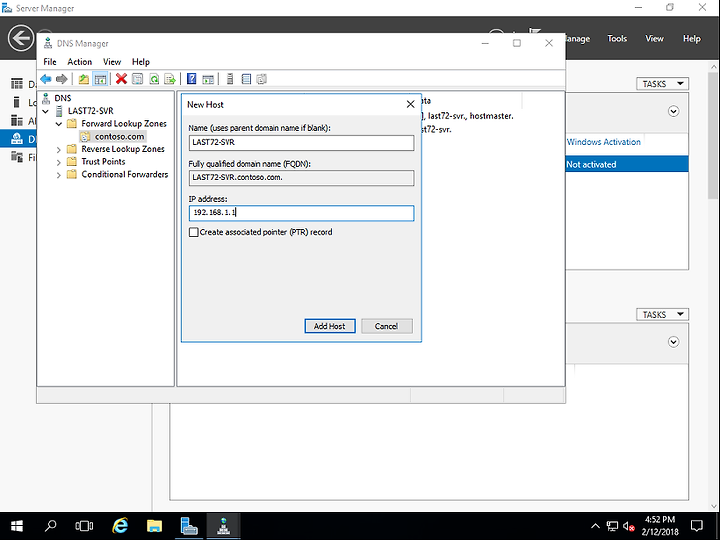Screen dimensions: 720x540
Task: Click the red X Delete toolbar icon
Action: [x=121, y=79]
